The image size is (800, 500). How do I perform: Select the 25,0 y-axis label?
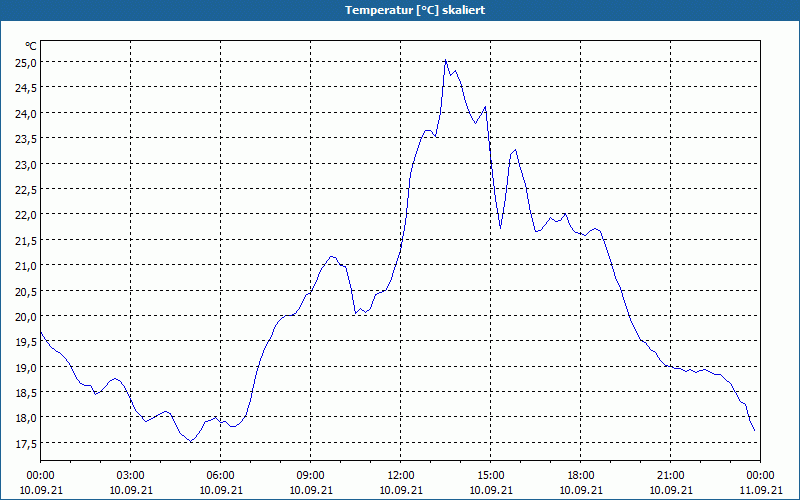(27, 63)
